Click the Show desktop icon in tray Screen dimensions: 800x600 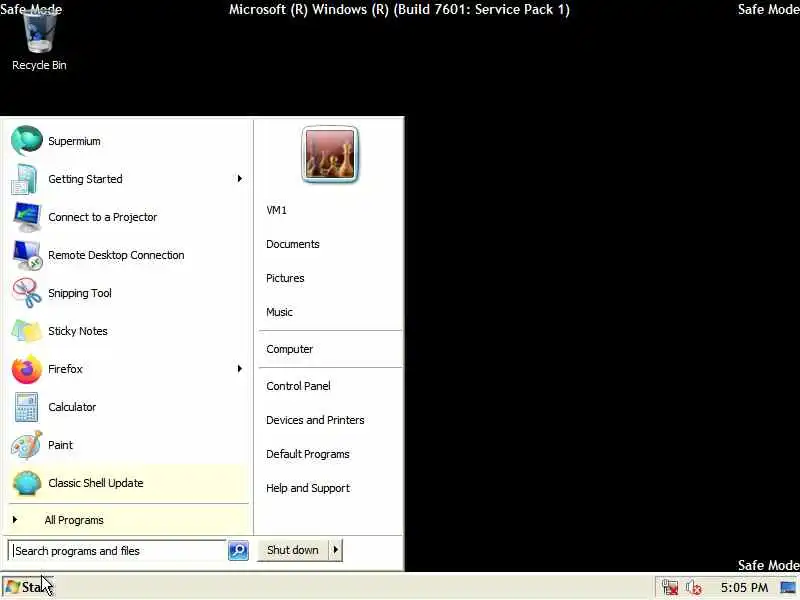(788, 587)
